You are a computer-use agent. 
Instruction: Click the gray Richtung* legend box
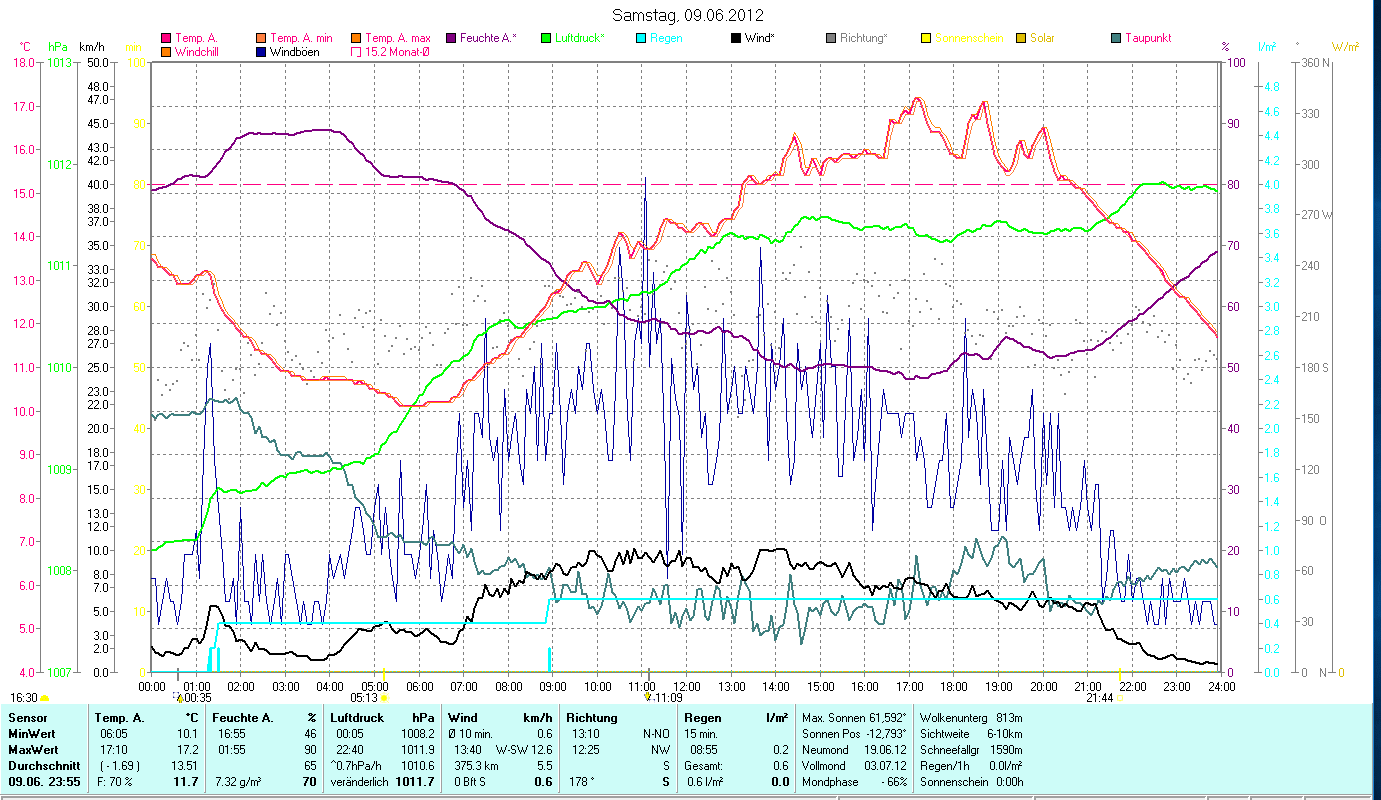pos(831,38)
